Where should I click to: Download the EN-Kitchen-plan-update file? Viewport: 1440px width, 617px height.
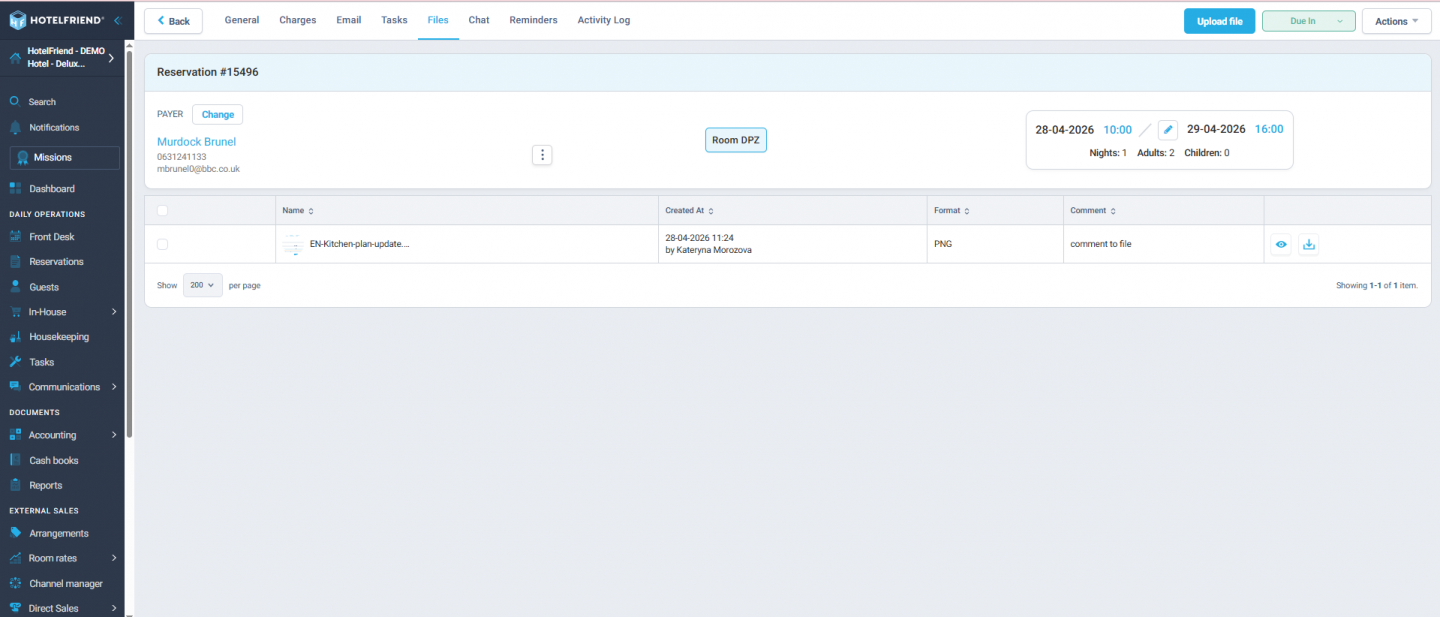1308,244
